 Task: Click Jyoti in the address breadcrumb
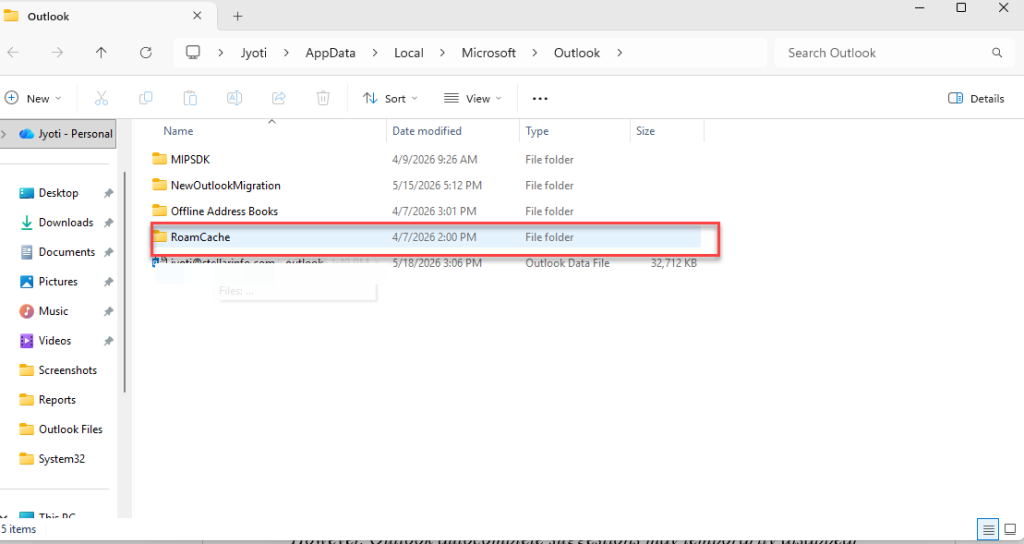254,53
